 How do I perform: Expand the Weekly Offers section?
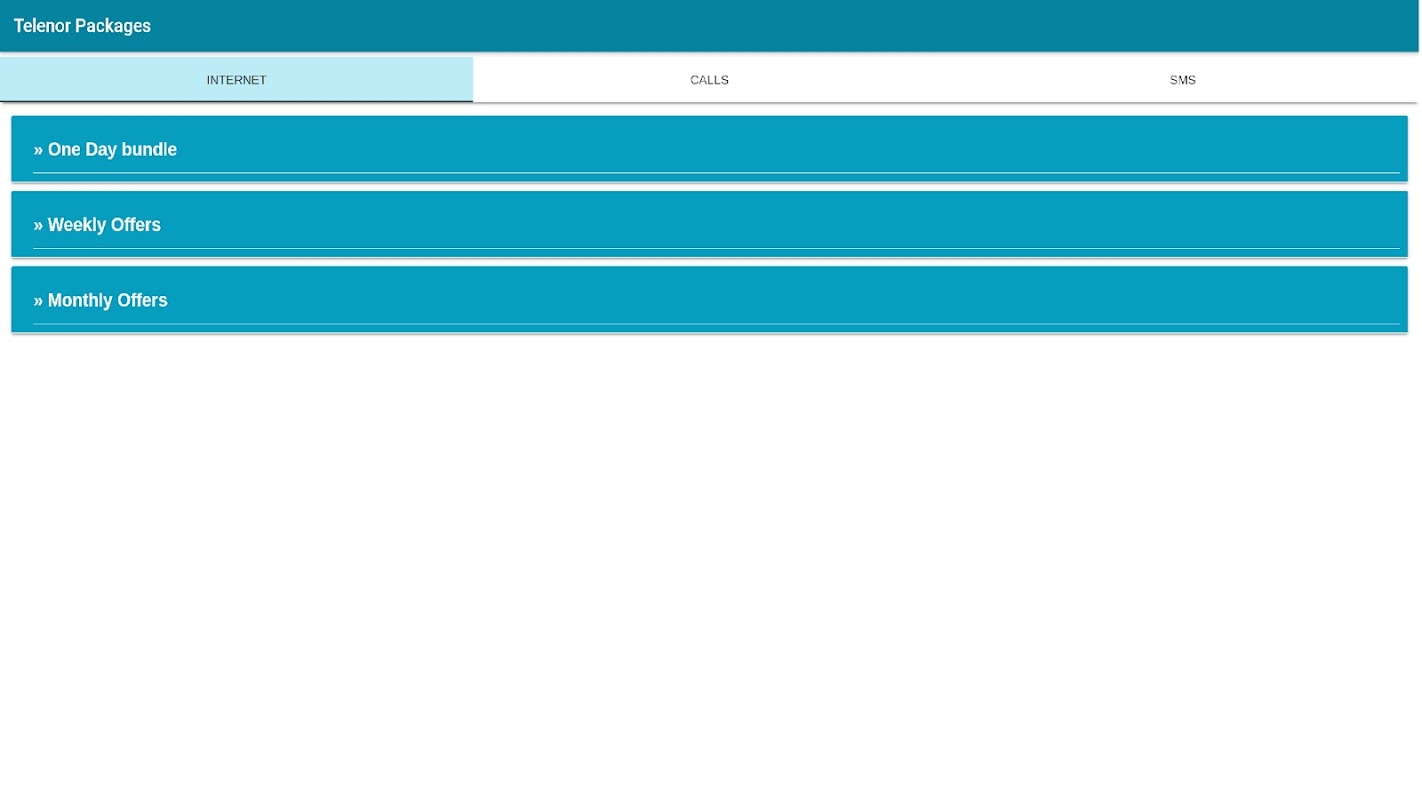709,224
